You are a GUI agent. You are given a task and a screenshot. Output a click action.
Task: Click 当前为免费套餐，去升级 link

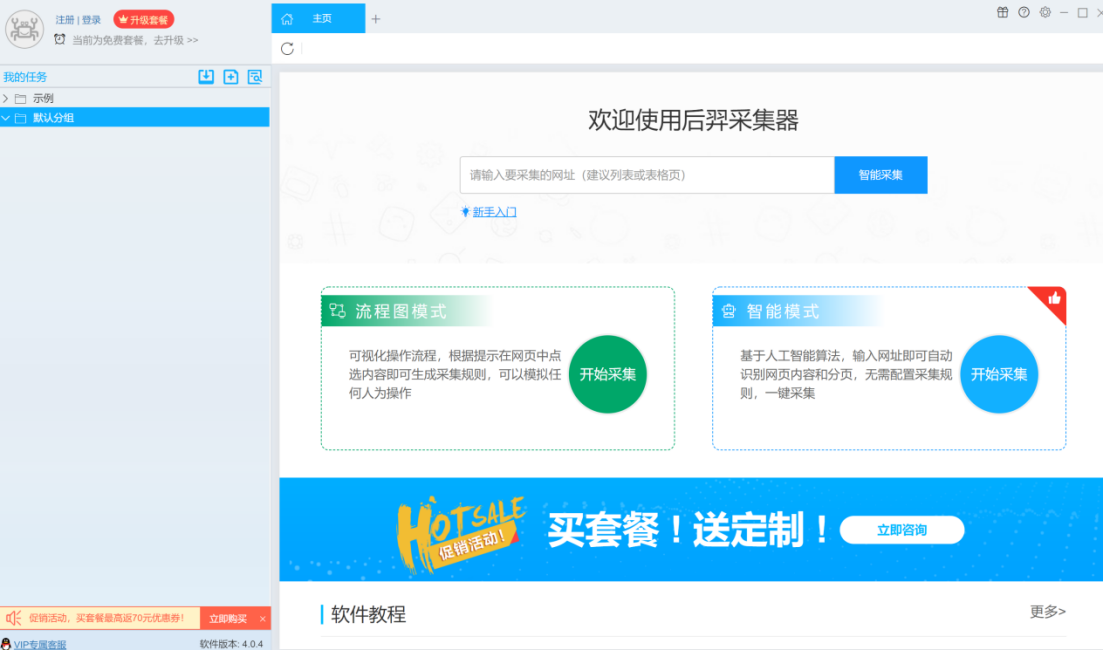(135, 40)
